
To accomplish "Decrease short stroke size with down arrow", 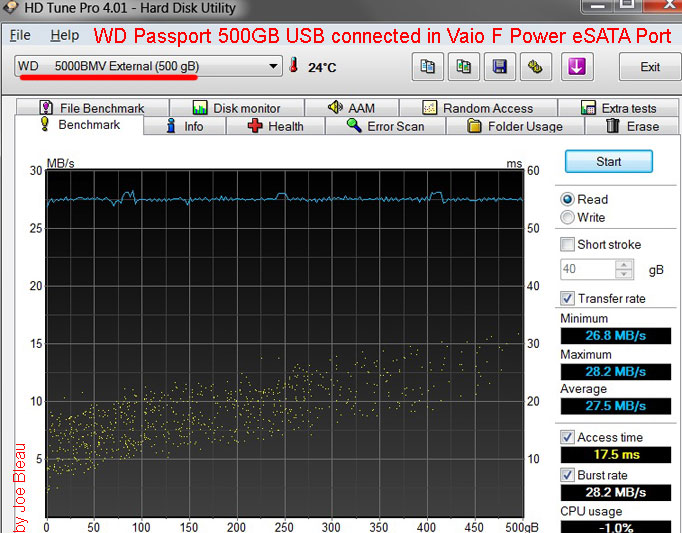I will [x=624, y=274].
